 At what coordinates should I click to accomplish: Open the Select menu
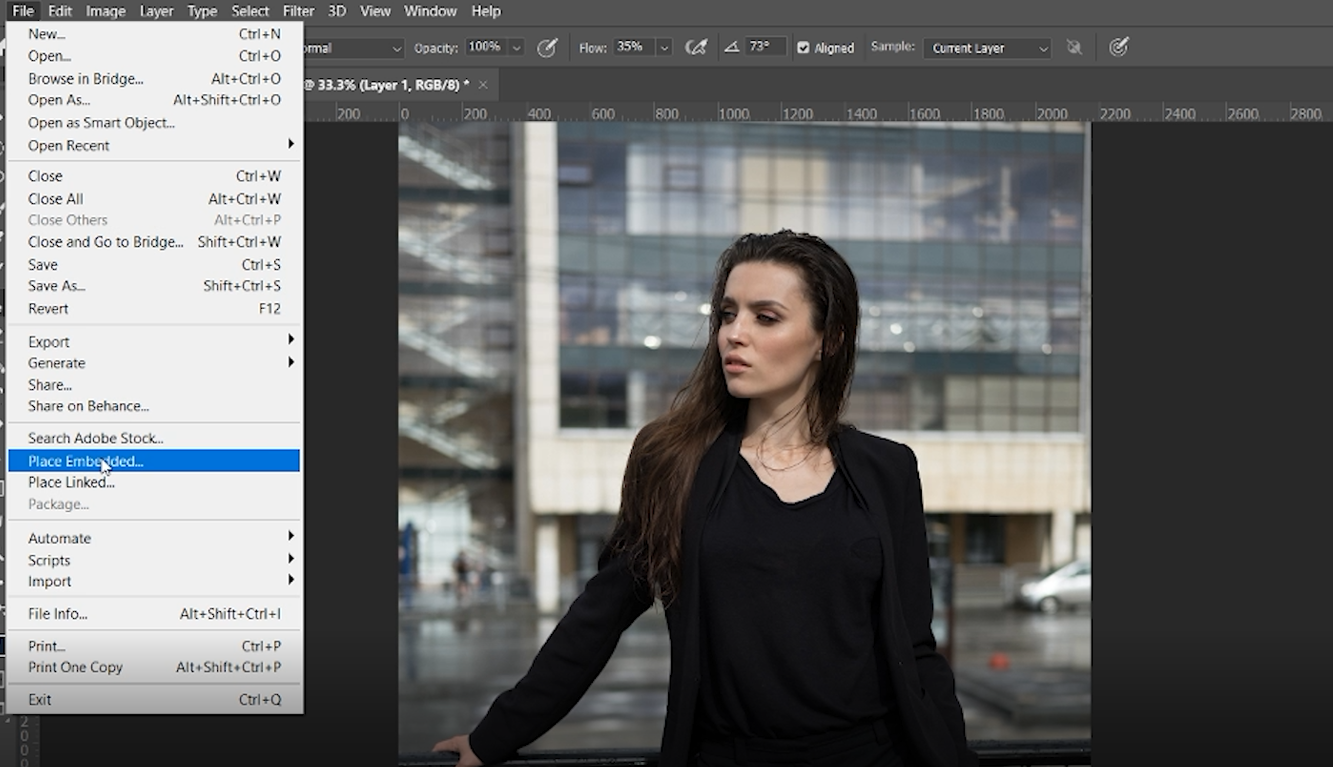(x=250, y=11)
